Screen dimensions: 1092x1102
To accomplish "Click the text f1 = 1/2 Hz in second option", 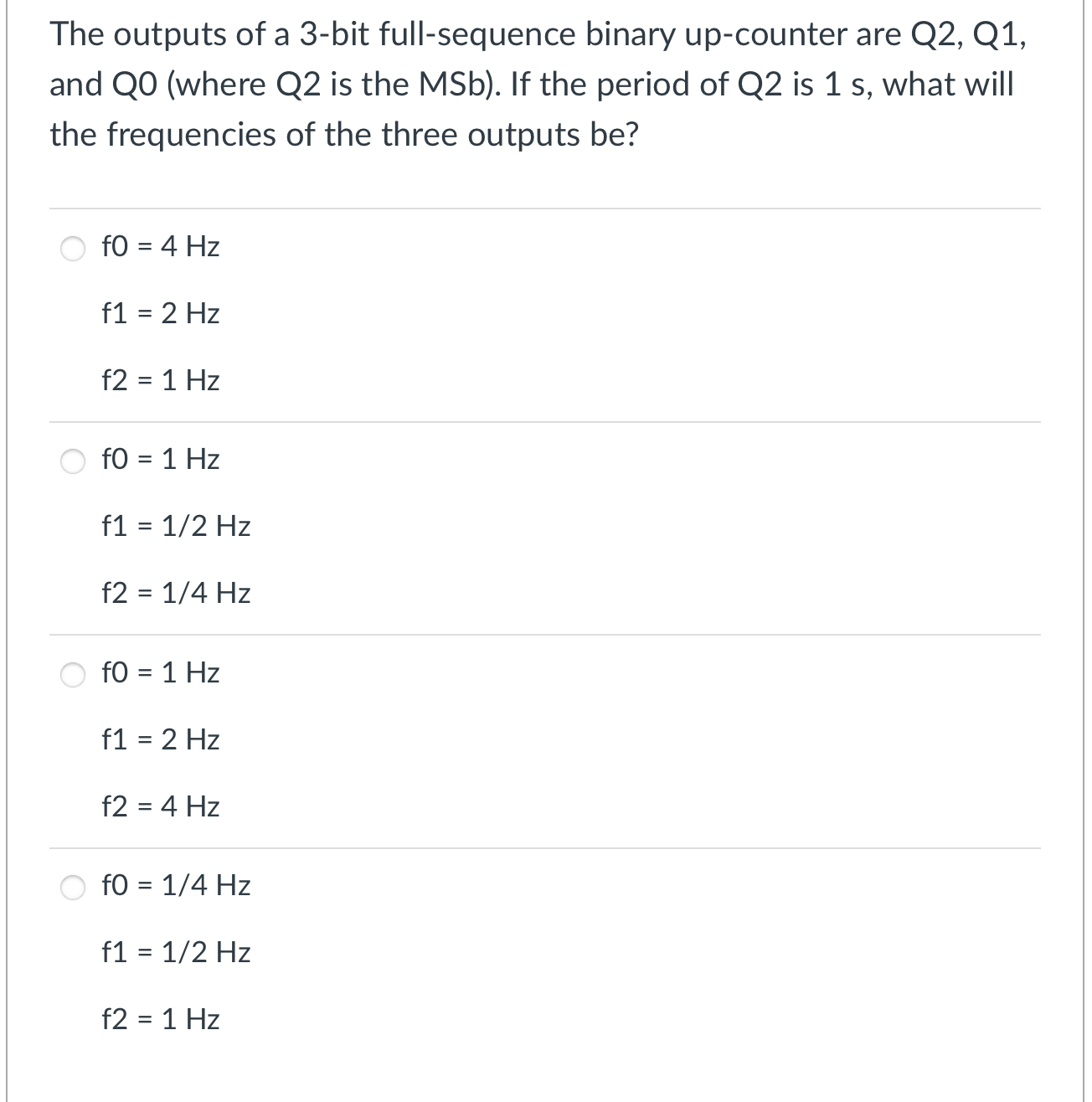I will (x=173, y=527).
